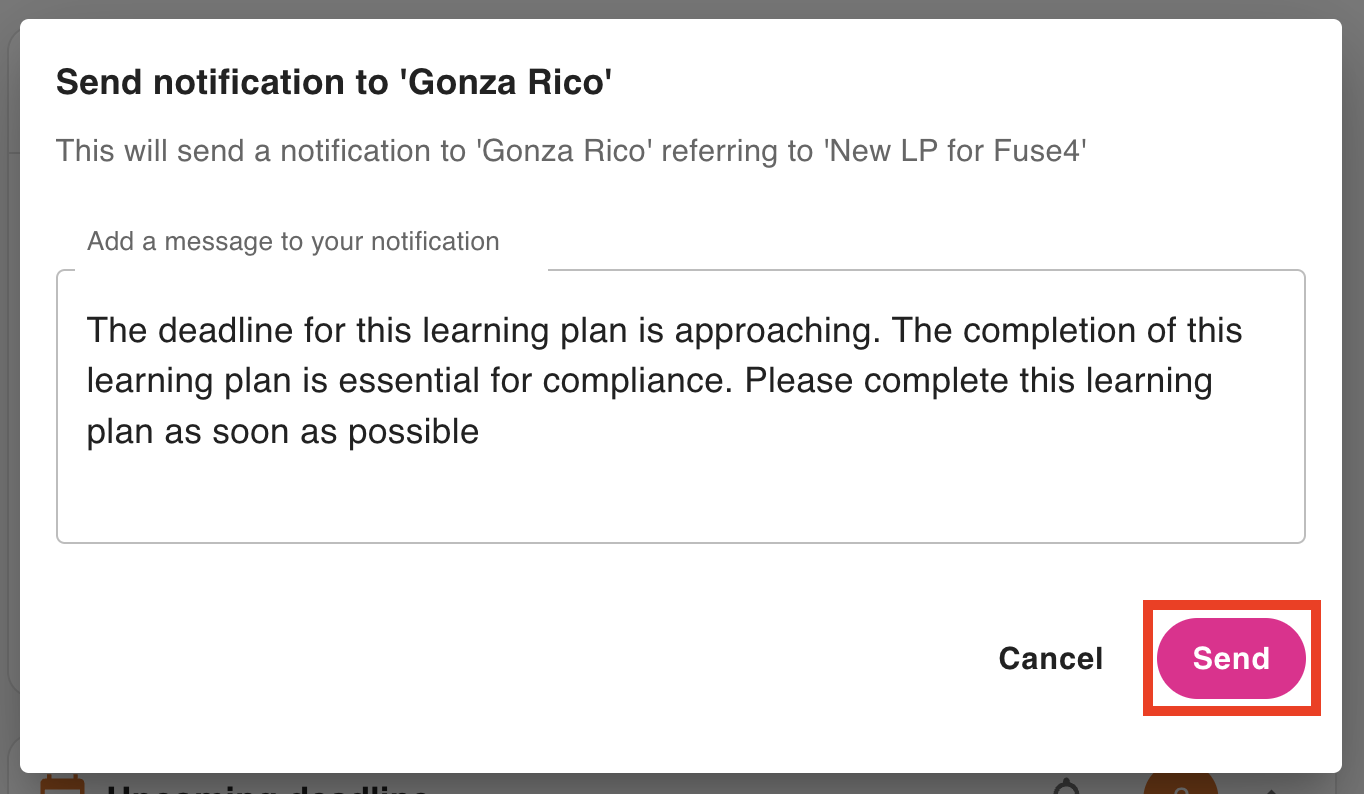Click the bell icon below the dialog

coord(1069,786)
